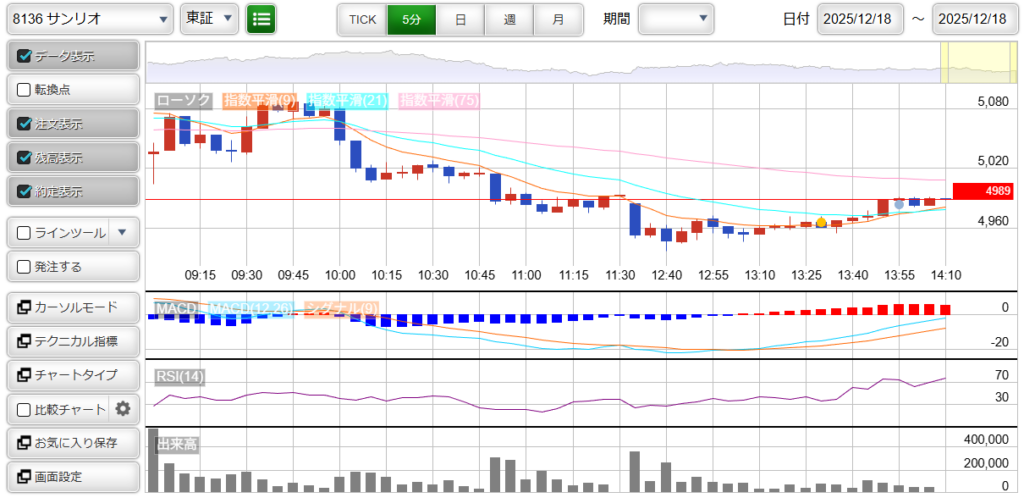Open カーソルモード popup window

73,307
